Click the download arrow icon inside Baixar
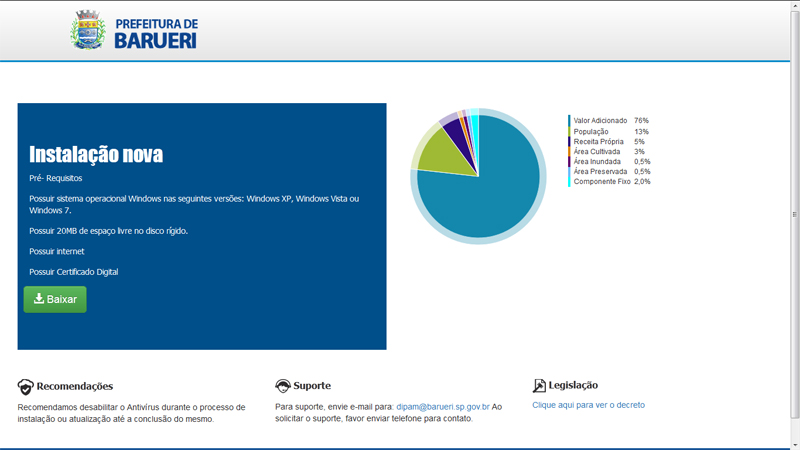This screenshot has height=450, width=800. (39, 299)
